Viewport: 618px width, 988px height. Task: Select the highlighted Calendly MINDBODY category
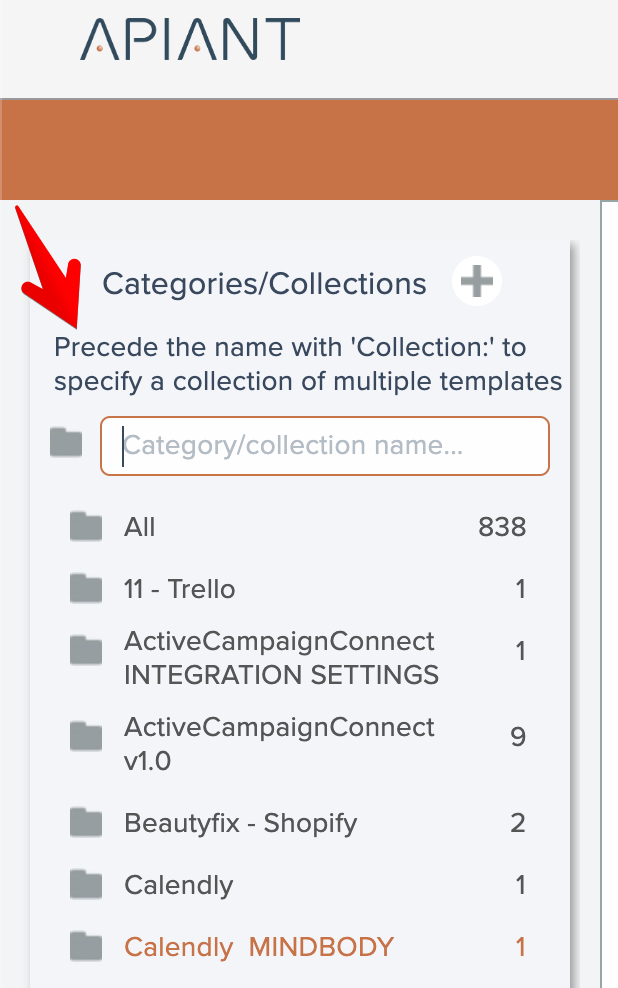tap(259, 946)
